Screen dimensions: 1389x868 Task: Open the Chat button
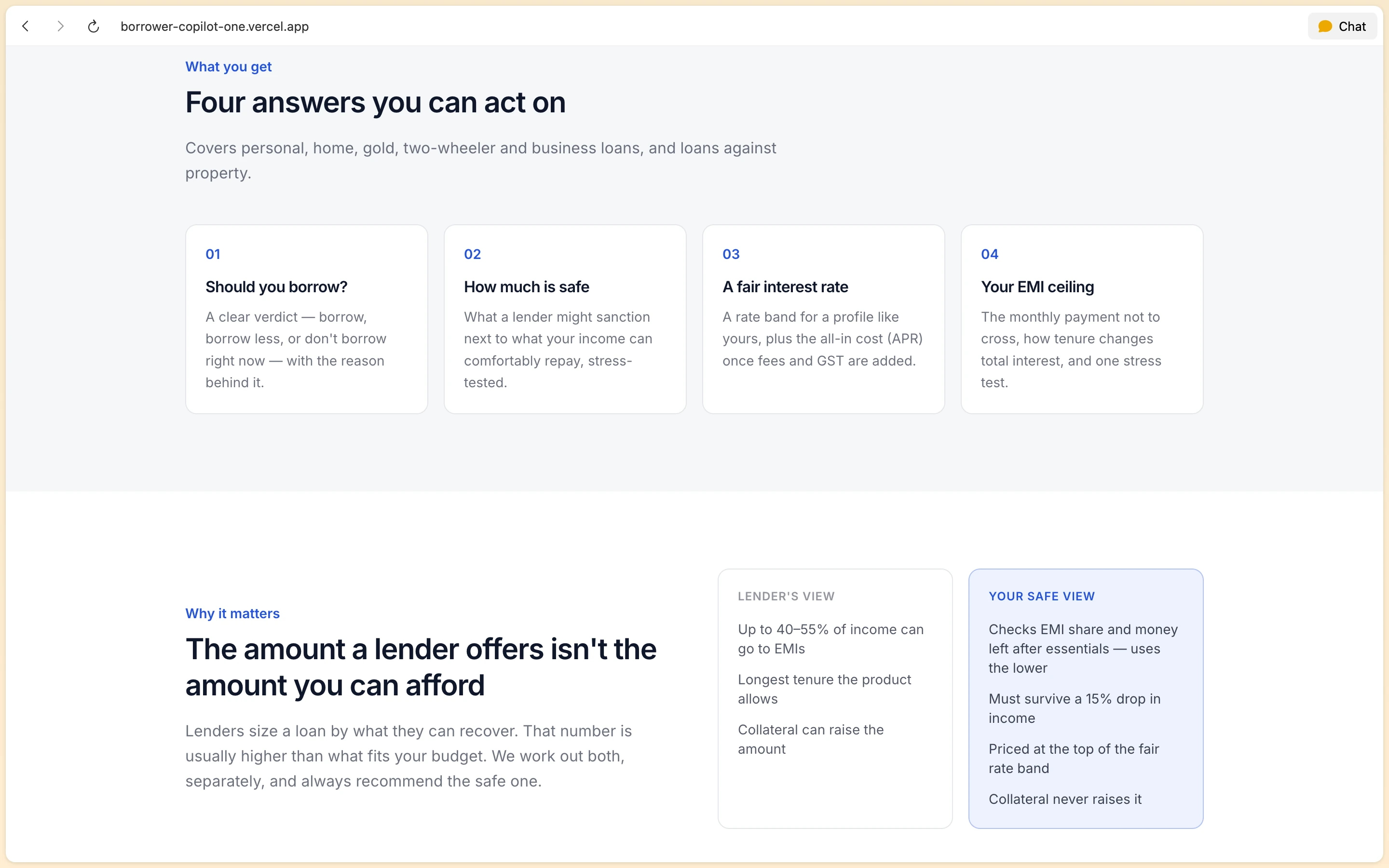coord(1342,27)
